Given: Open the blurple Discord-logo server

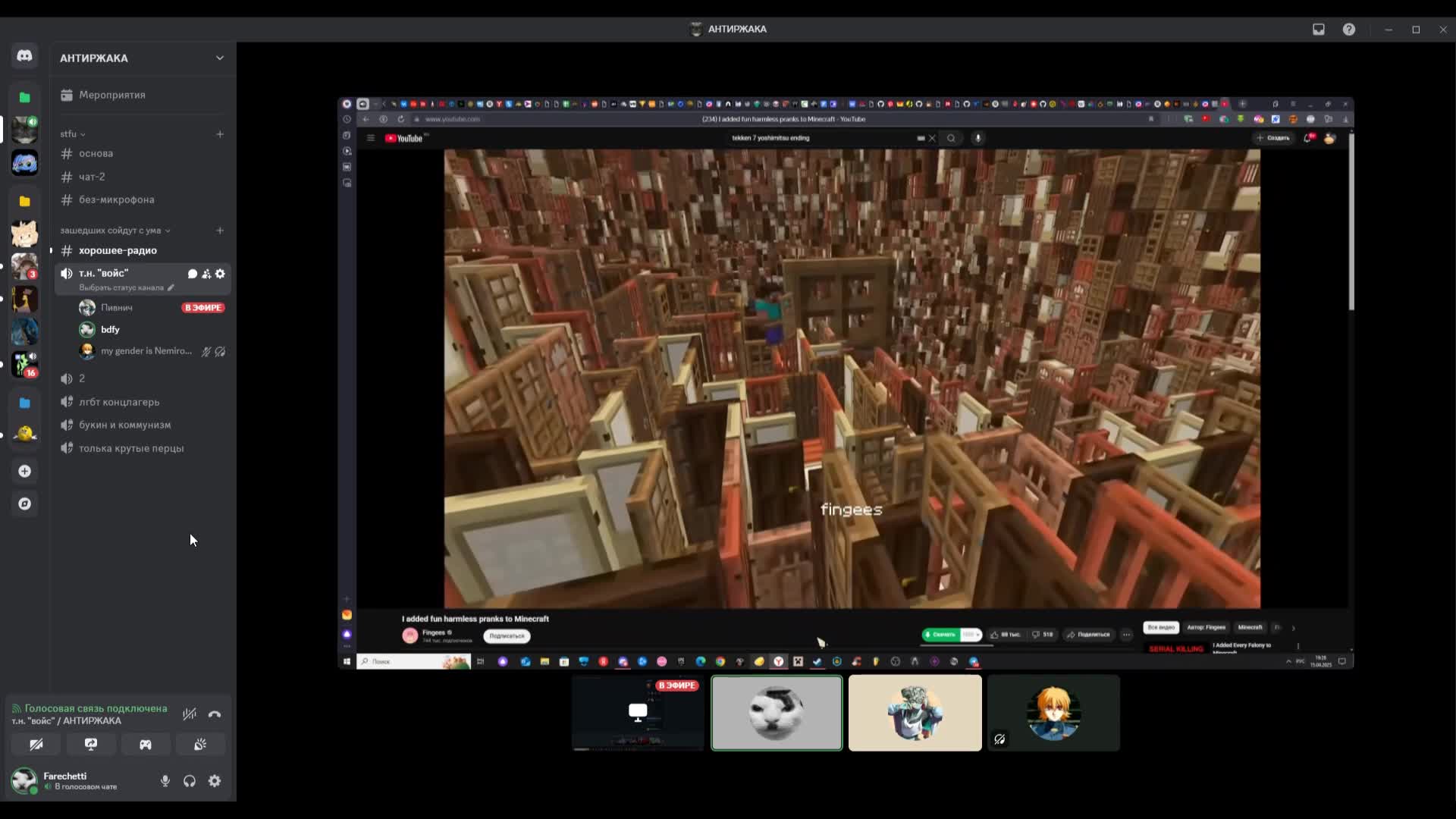Looking at the screenshot, I should tap(24, 162).
